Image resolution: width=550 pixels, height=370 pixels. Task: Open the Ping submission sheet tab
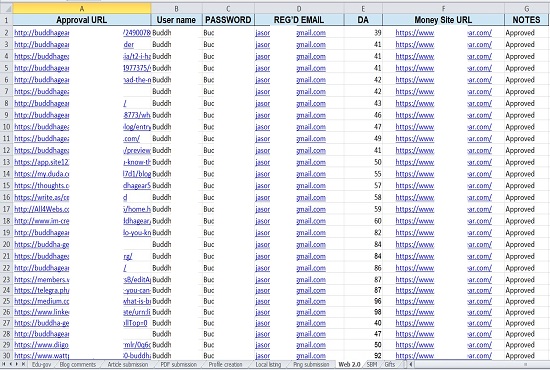click(x=311, y=364)
